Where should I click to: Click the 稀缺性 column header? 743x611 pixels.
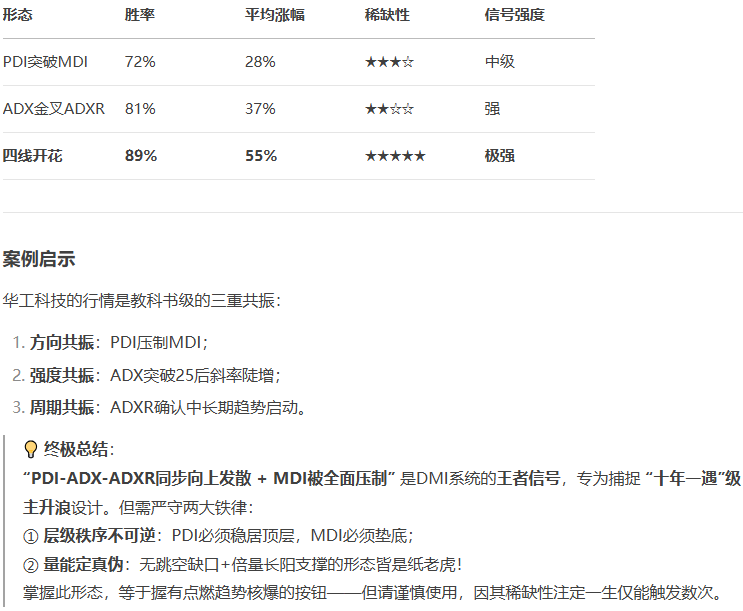[387, 15]
